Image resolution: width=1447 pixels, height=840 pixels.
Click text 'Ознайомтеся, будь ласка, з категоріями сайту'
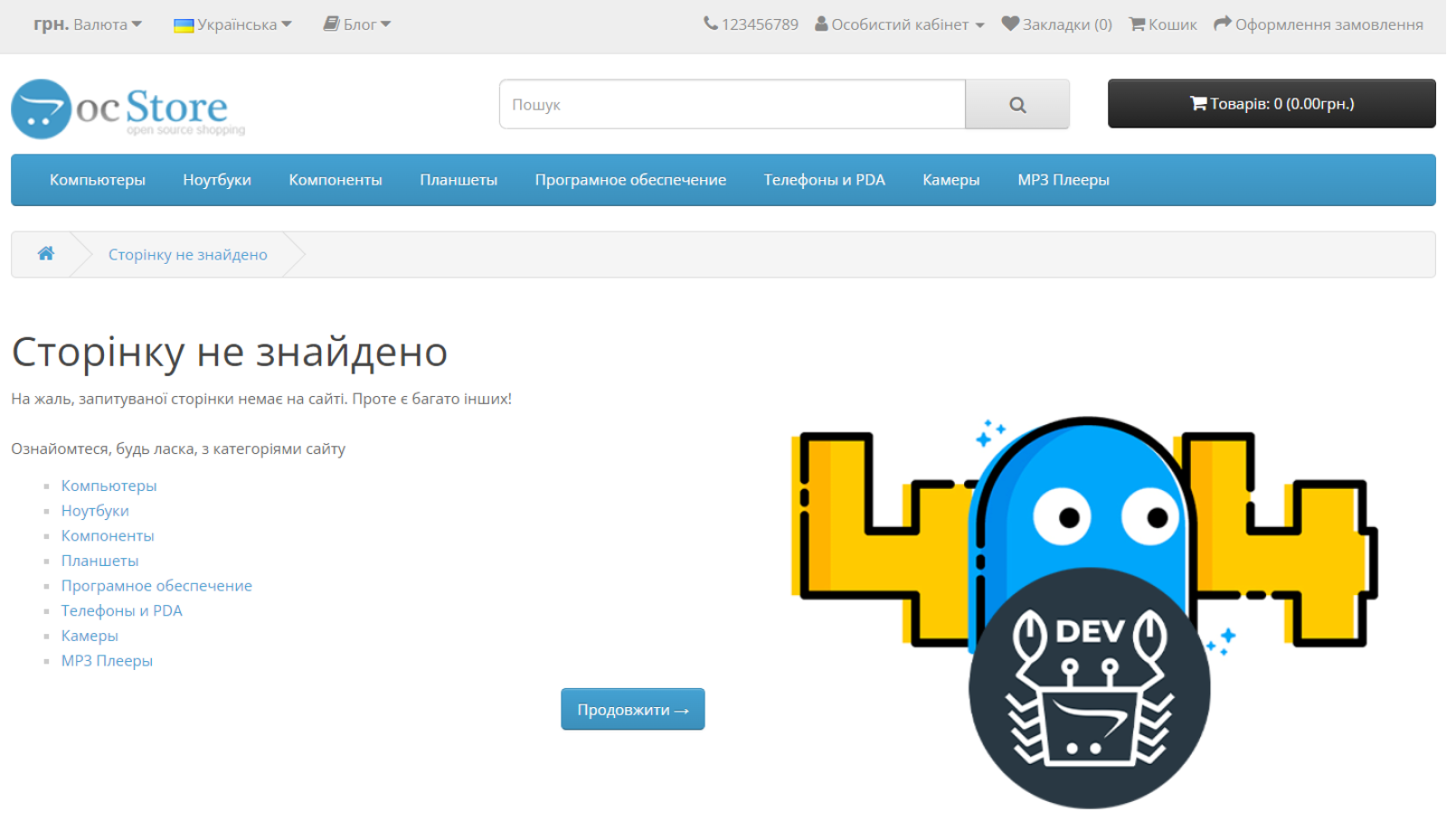[x=178, y=449]
